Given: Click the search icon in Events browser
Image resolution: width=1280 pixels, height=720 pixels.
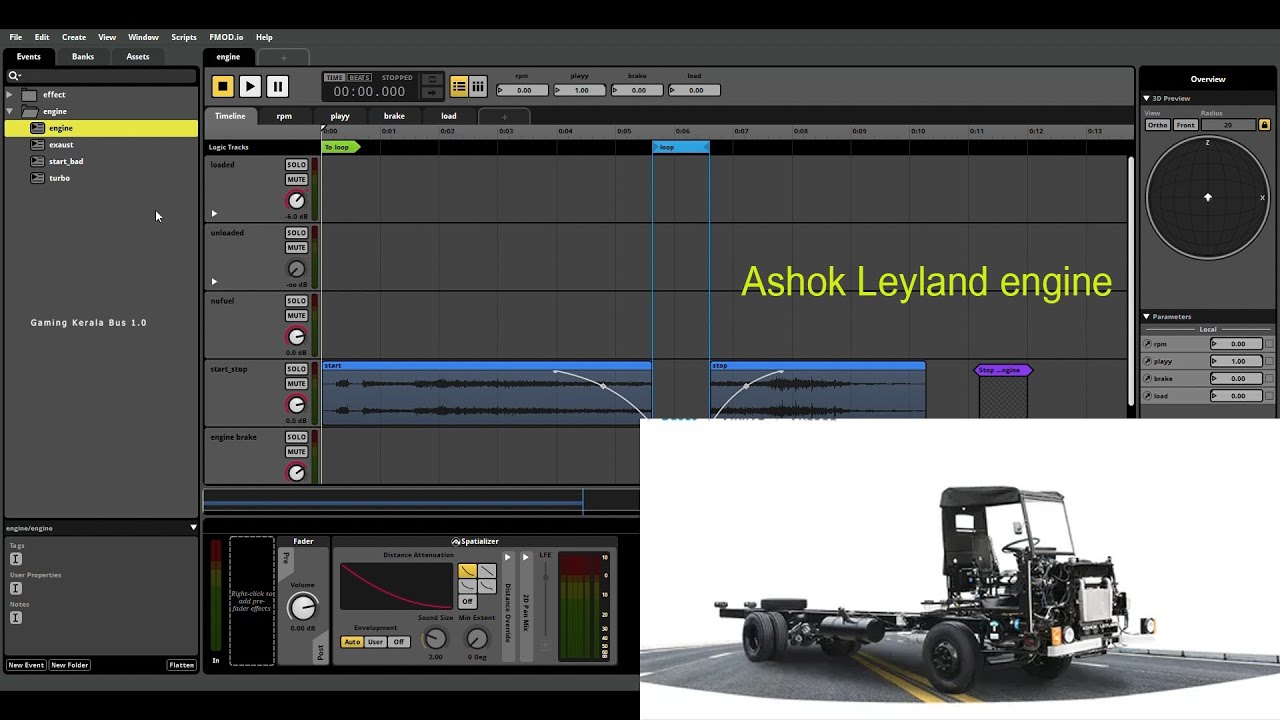Looking at the screenshot, I should (x=14, y=76).
